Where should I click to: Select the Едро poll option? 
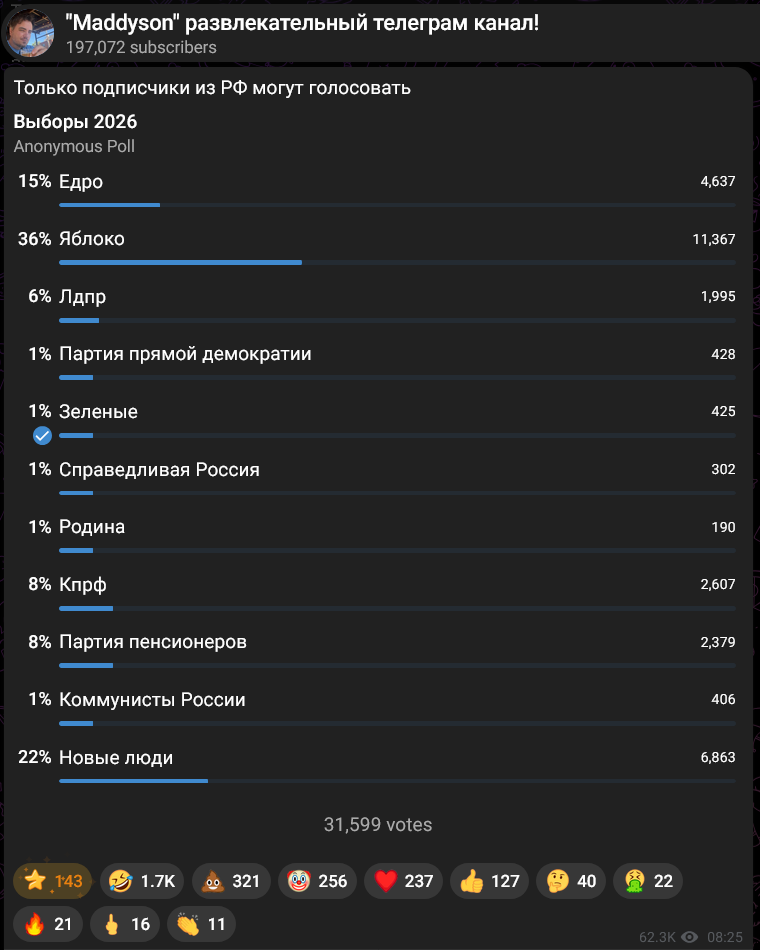coord(376,190)
